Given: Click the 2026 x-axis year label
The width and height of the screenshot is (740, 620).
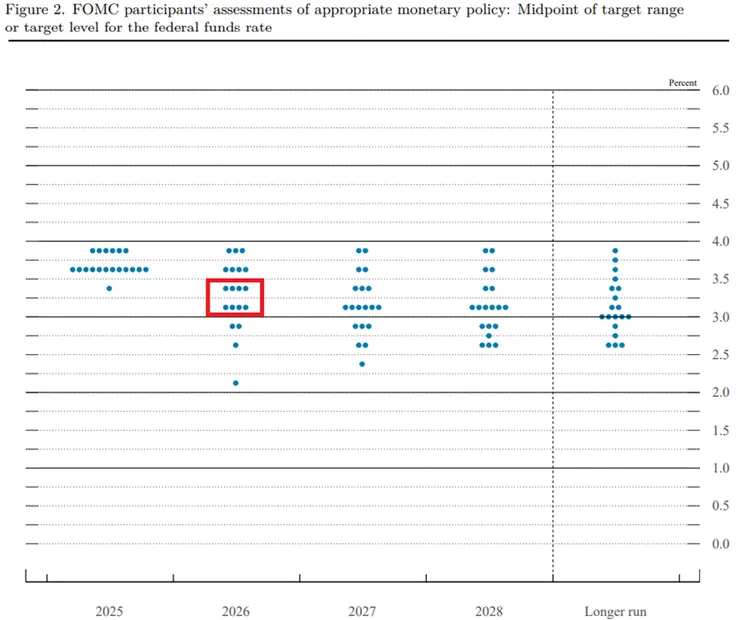Looking at the screenshot, I should click(x=235, y=612).
